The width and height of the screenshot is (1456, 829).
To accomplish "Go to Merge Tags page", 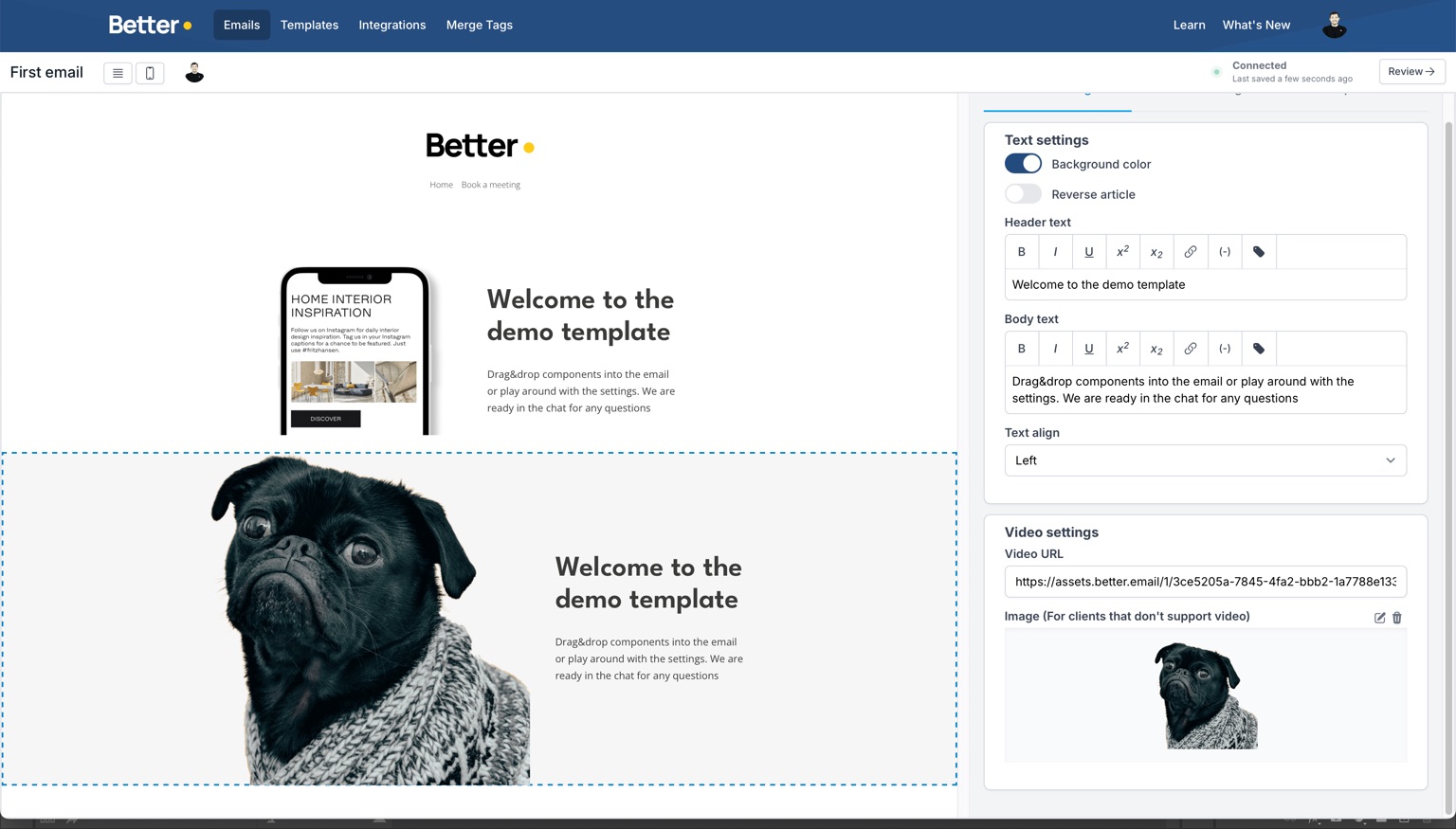I will click(x=479, y=26).
